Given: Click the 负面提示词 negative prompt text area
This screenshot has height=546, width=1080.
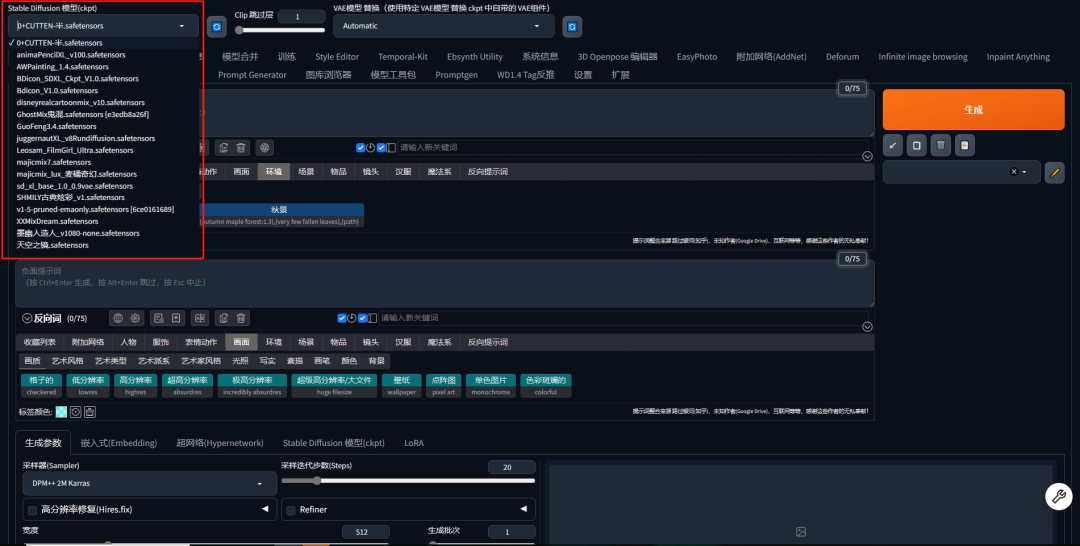Looking at the screenshot, I should point(444,283).
